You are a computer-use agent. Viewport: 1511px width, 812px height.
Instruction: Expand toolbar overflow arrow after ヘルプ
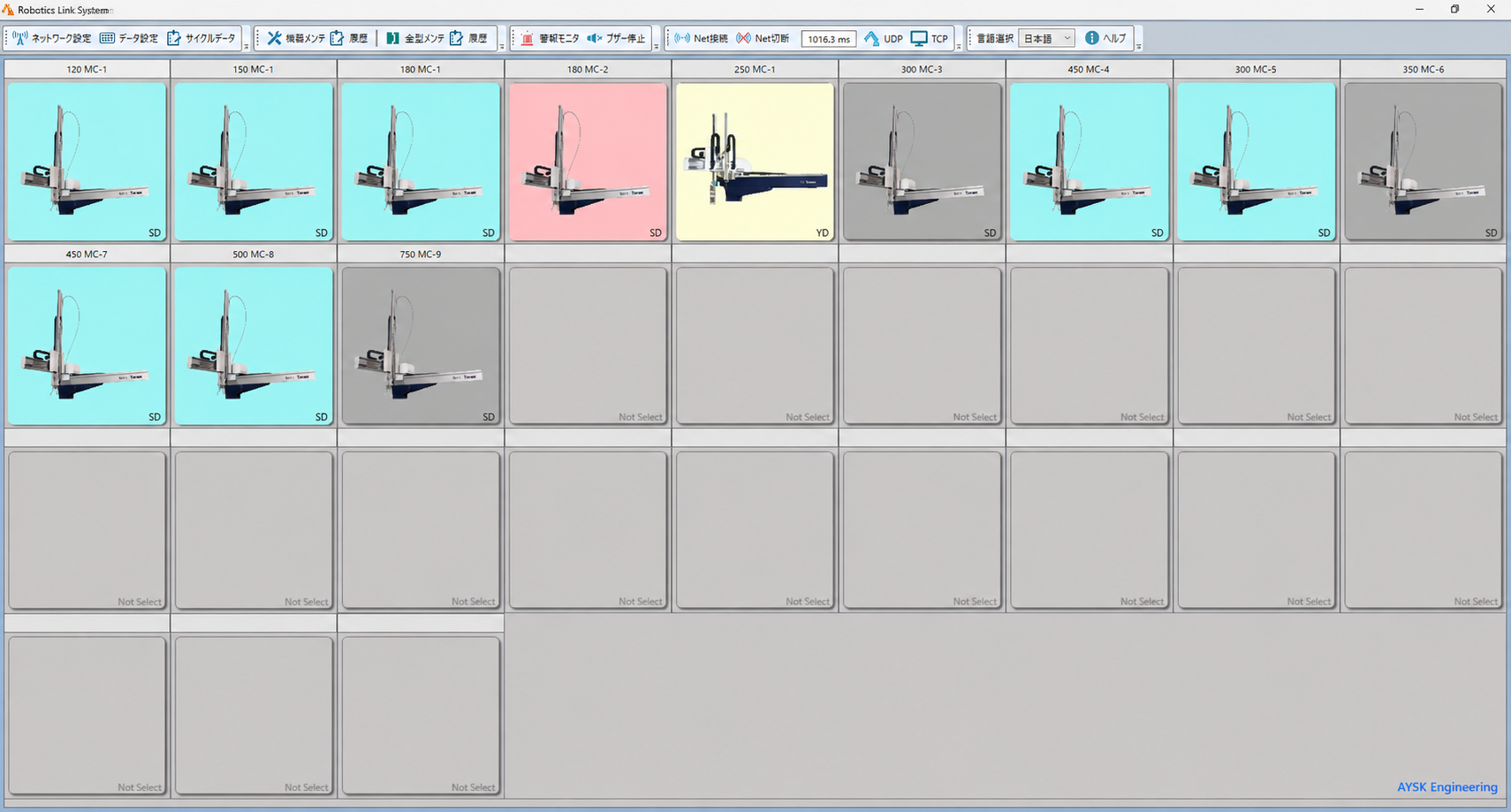(x=1138, y=46)
